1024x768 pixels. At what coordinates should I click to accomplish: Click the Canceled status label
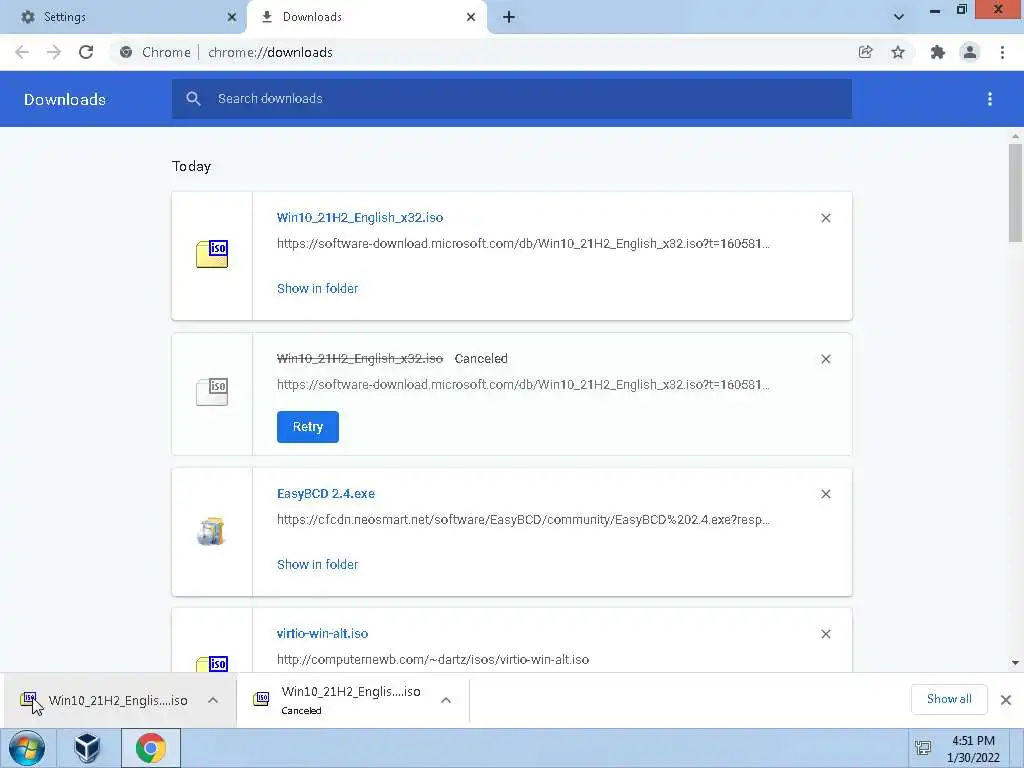coord(481,359)
